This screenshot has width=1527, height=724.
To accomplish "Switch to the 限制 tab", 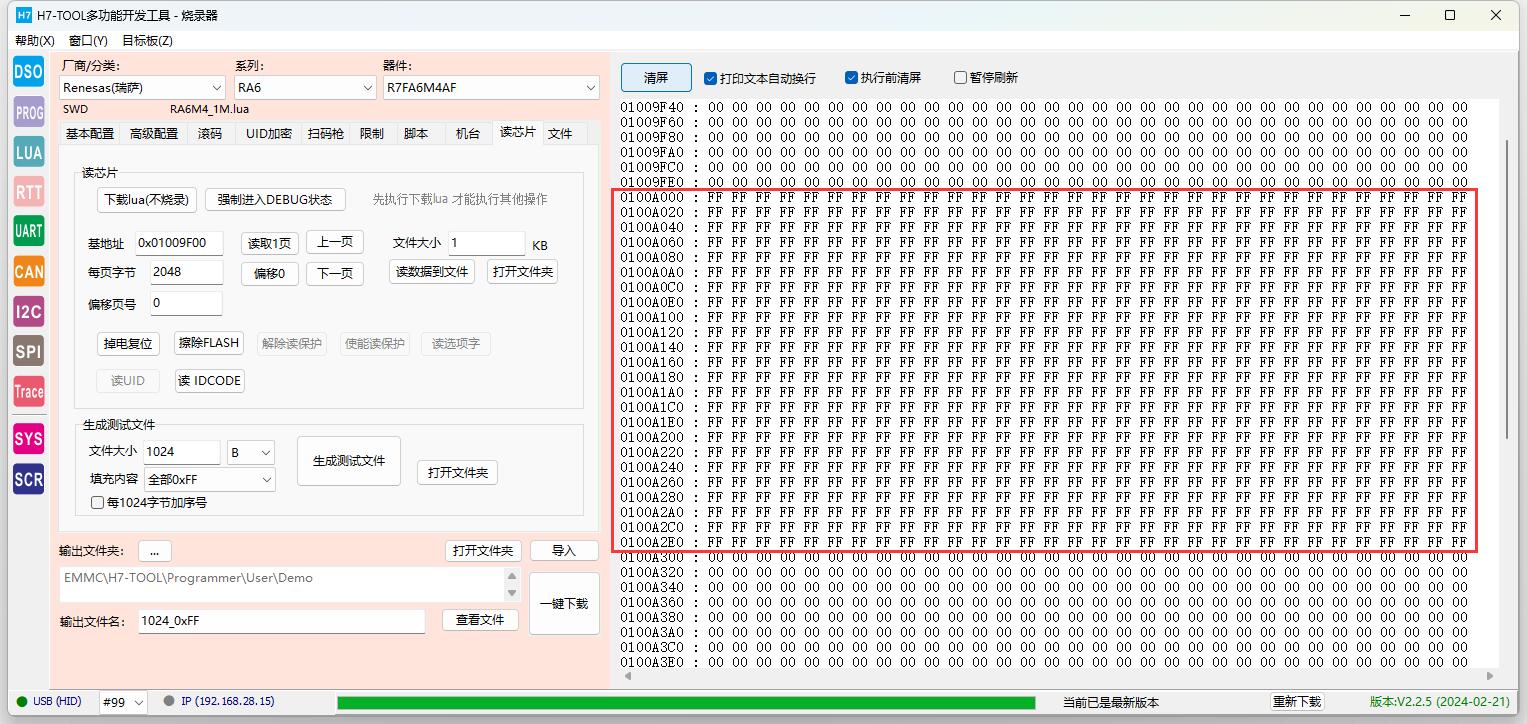I will click(x=372, y=133).
